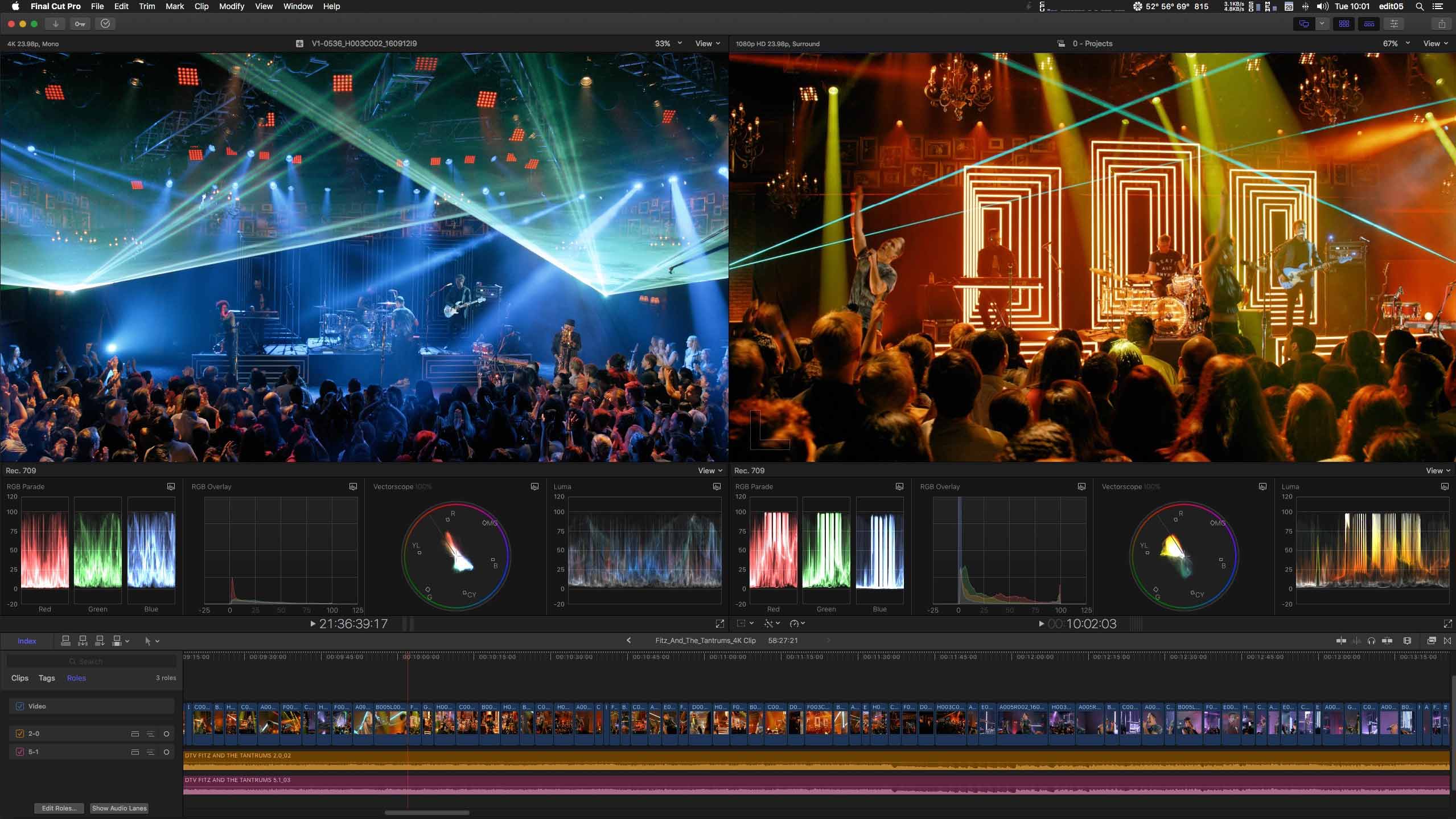Toggle video skimming icon in timeline toolbar
The image size is (1456, 819).
[x=1340, y=641]
